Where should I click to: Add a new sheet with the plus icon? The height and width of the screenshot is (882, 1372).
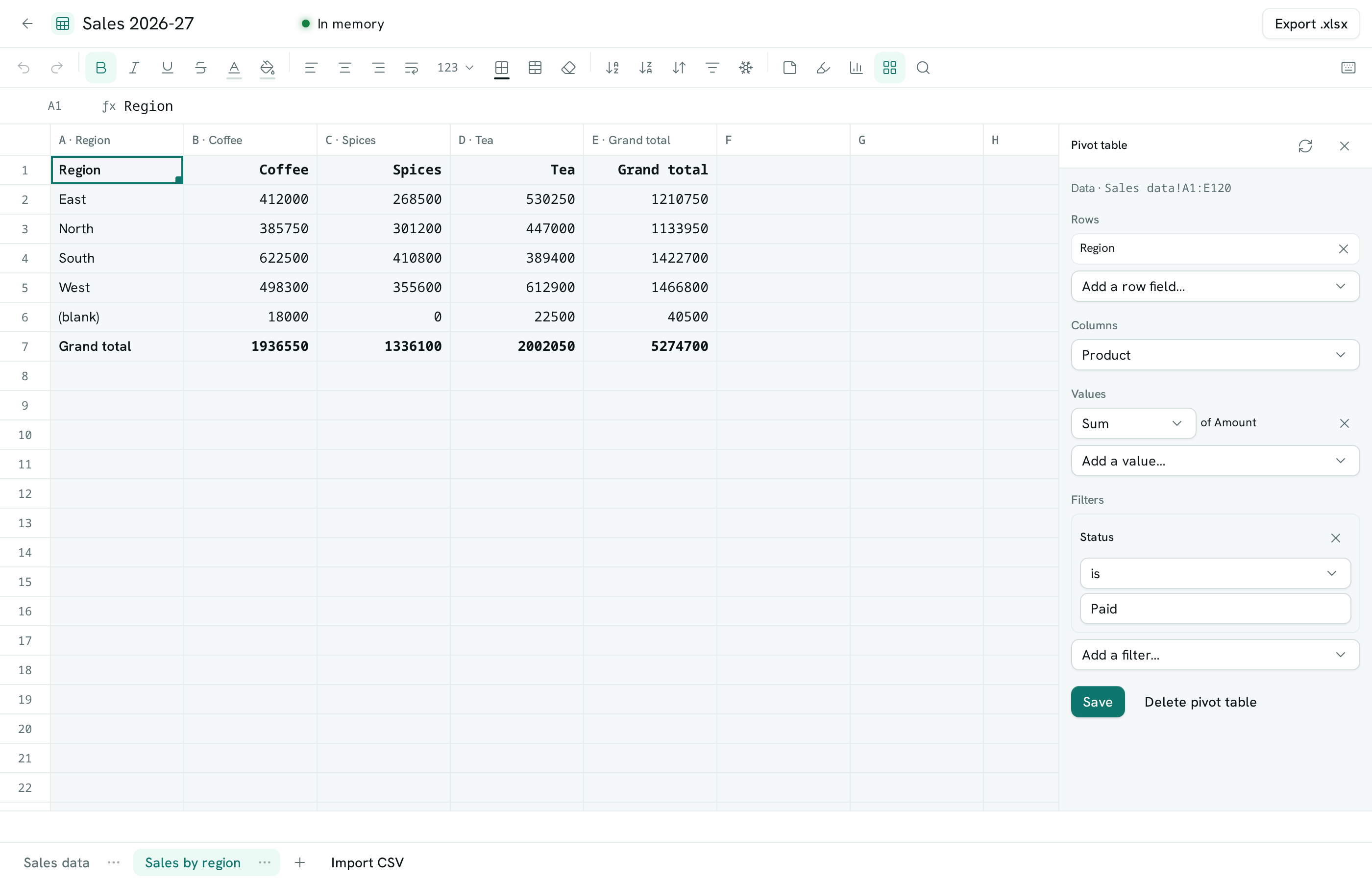[x=299, y=862]
